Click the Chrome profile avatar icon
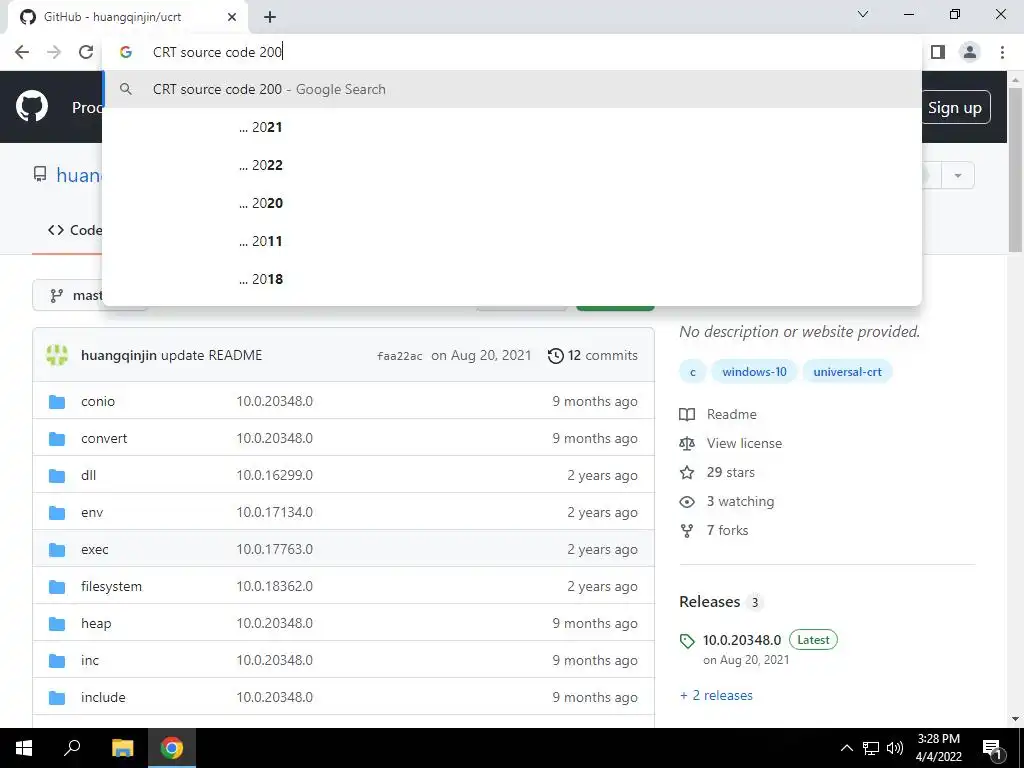The width and height of the screenshot is (1024, 768). click(970, 52)
